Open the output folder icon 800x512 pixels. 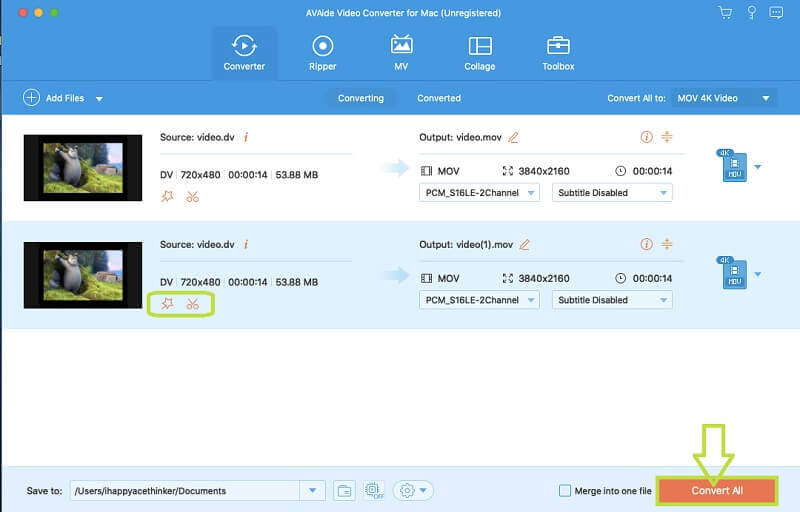[x=344, y=491]
